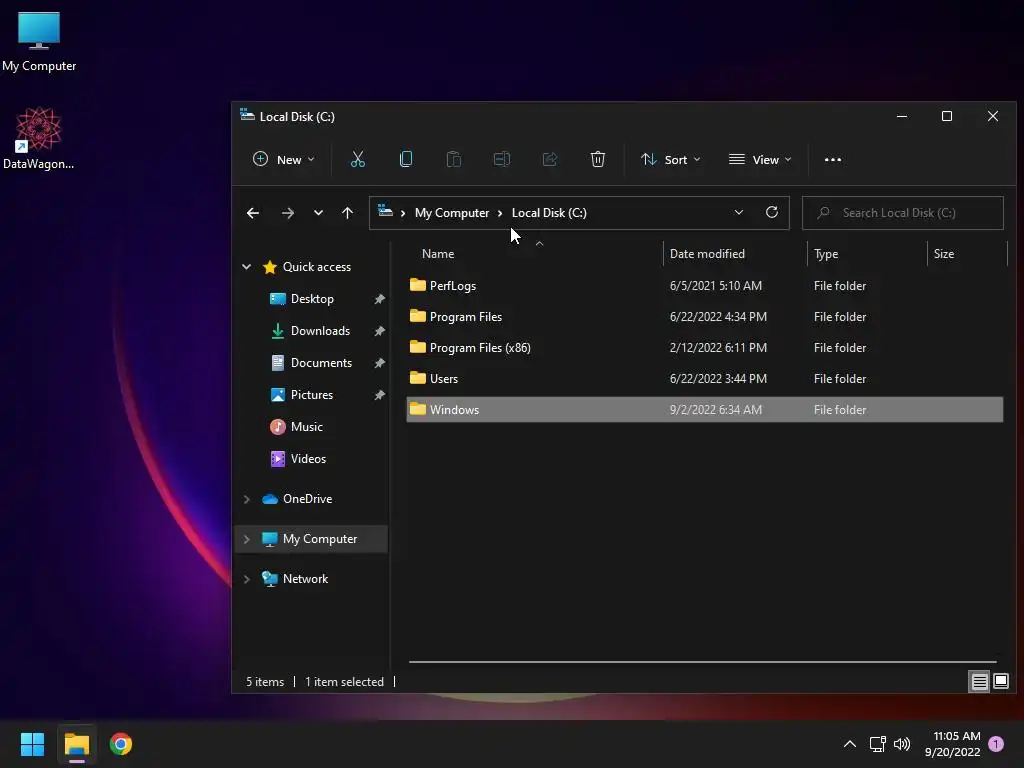Select the Program Files folder

[705, 317]
